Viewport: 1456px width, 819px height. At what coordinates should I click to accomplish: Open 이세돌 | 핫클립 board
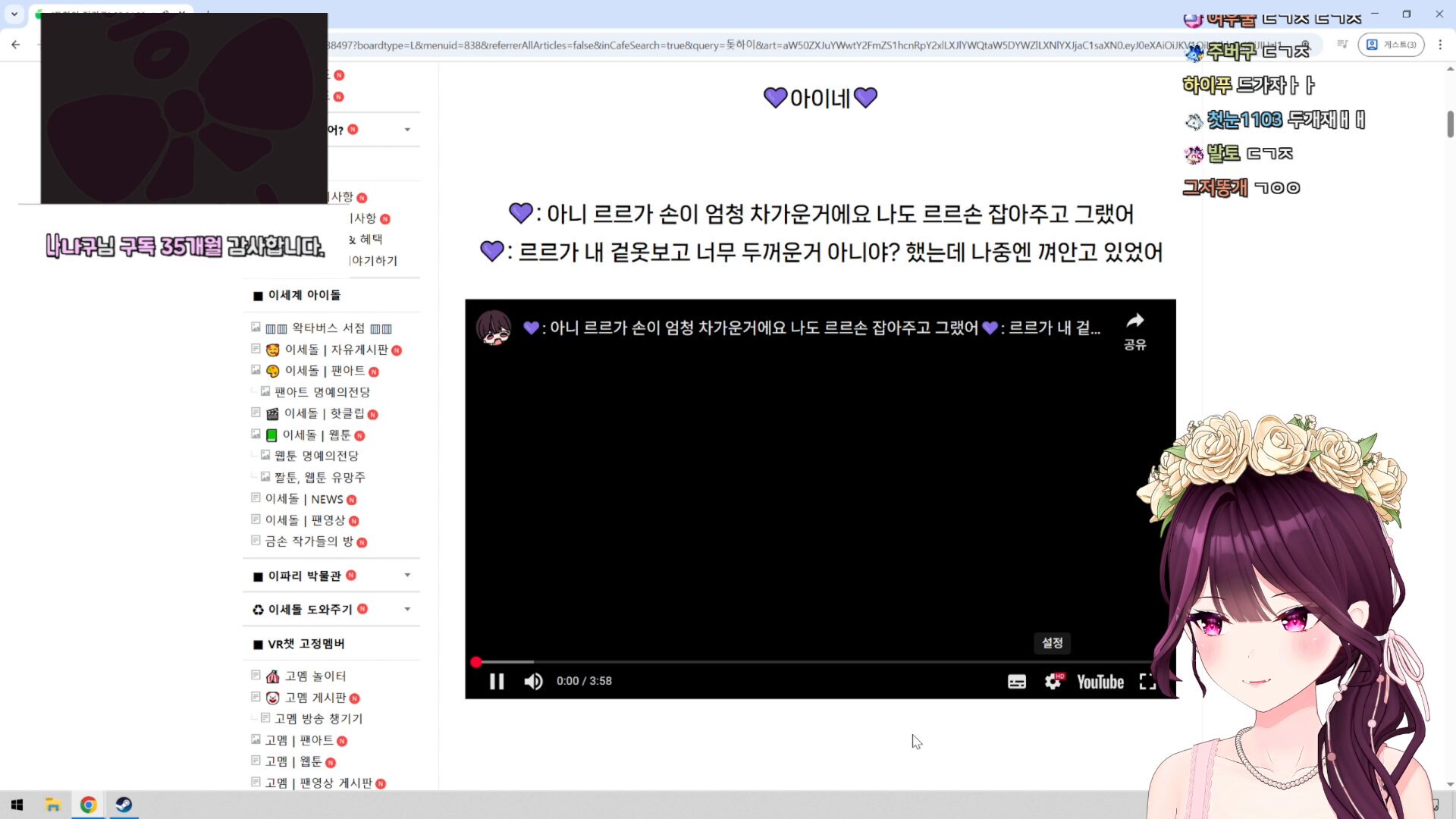(x=324, y=413)
